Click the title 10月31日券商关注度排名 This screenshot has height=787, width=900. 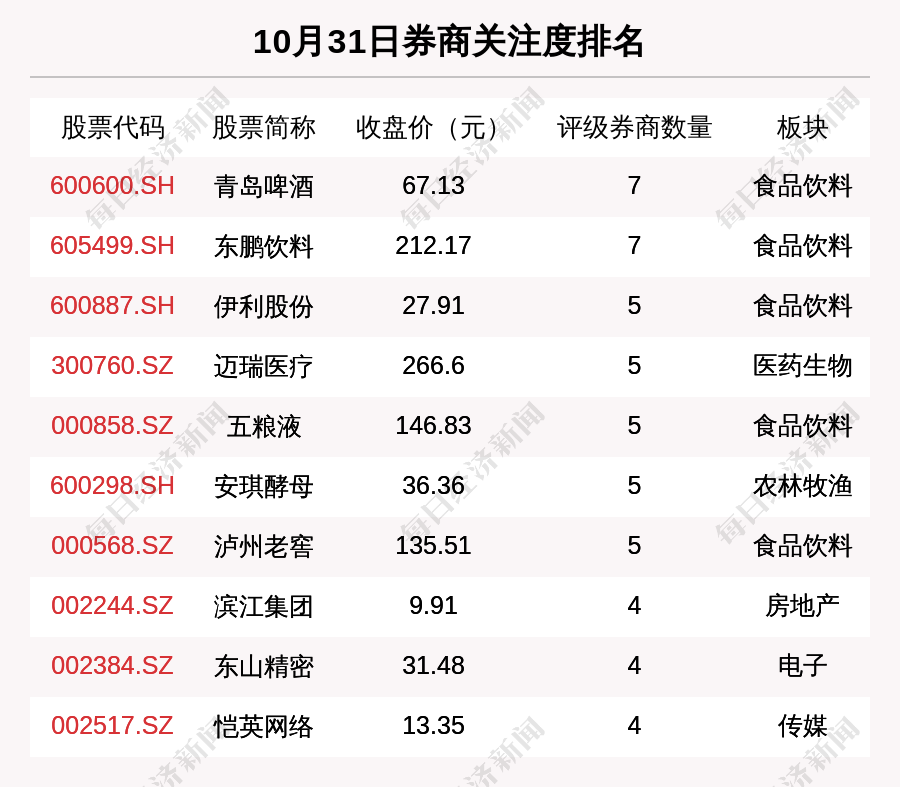click(x=448, y=42)
